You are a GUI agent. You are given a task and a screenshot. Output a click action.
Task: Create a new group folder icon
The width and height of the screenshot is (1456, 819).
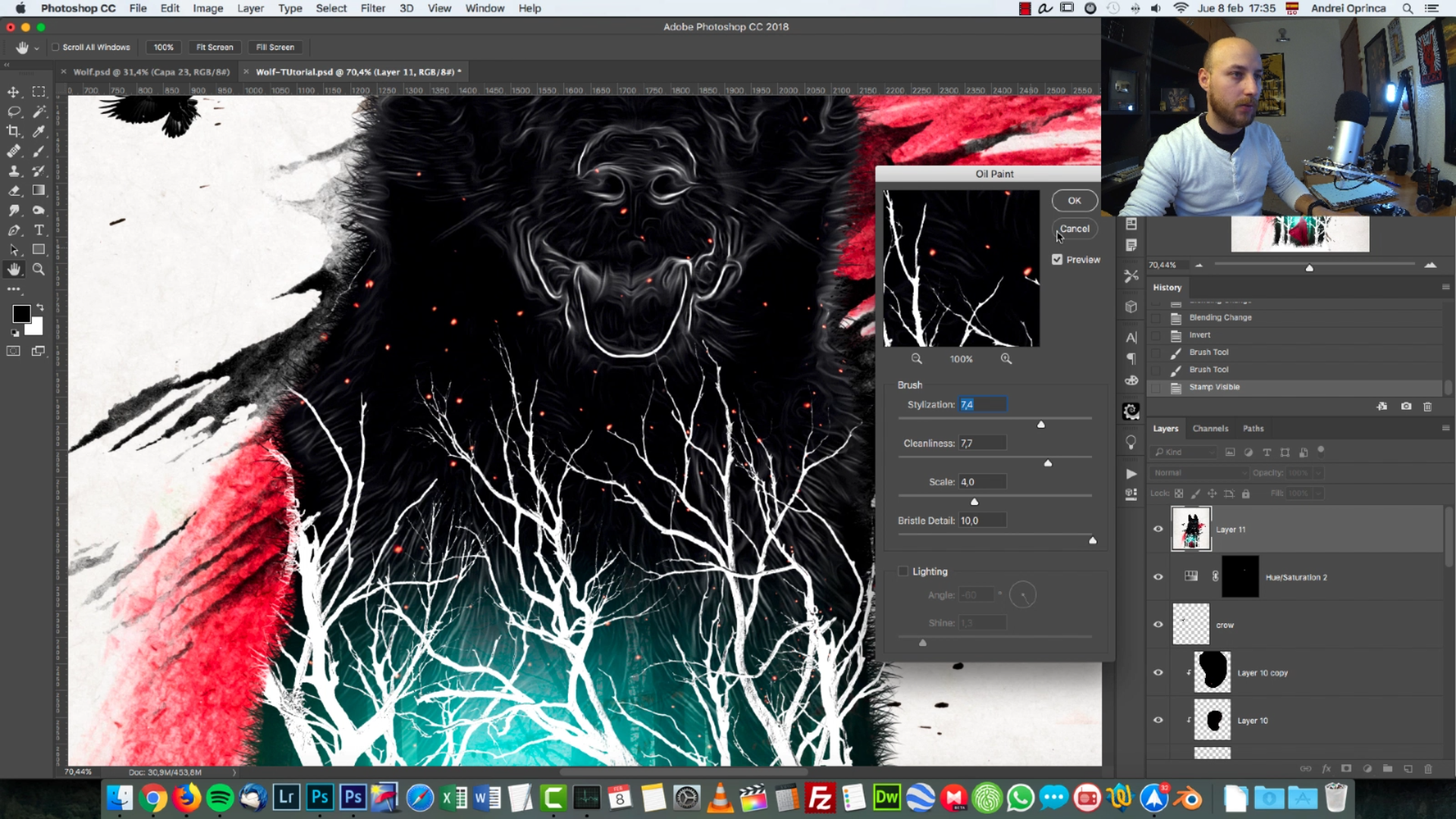pos(1387,768)
